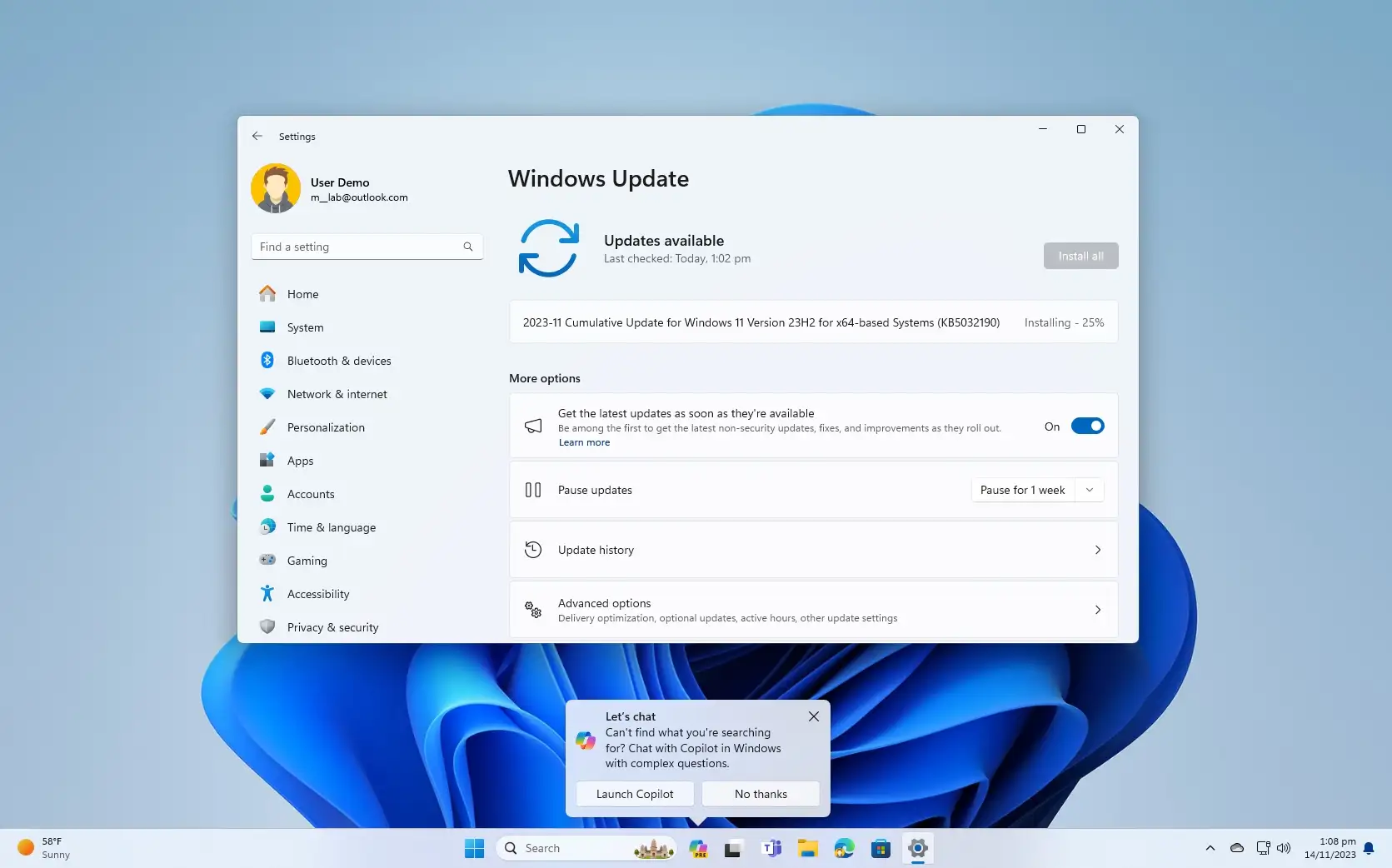Open the Time & language settings

330,526
